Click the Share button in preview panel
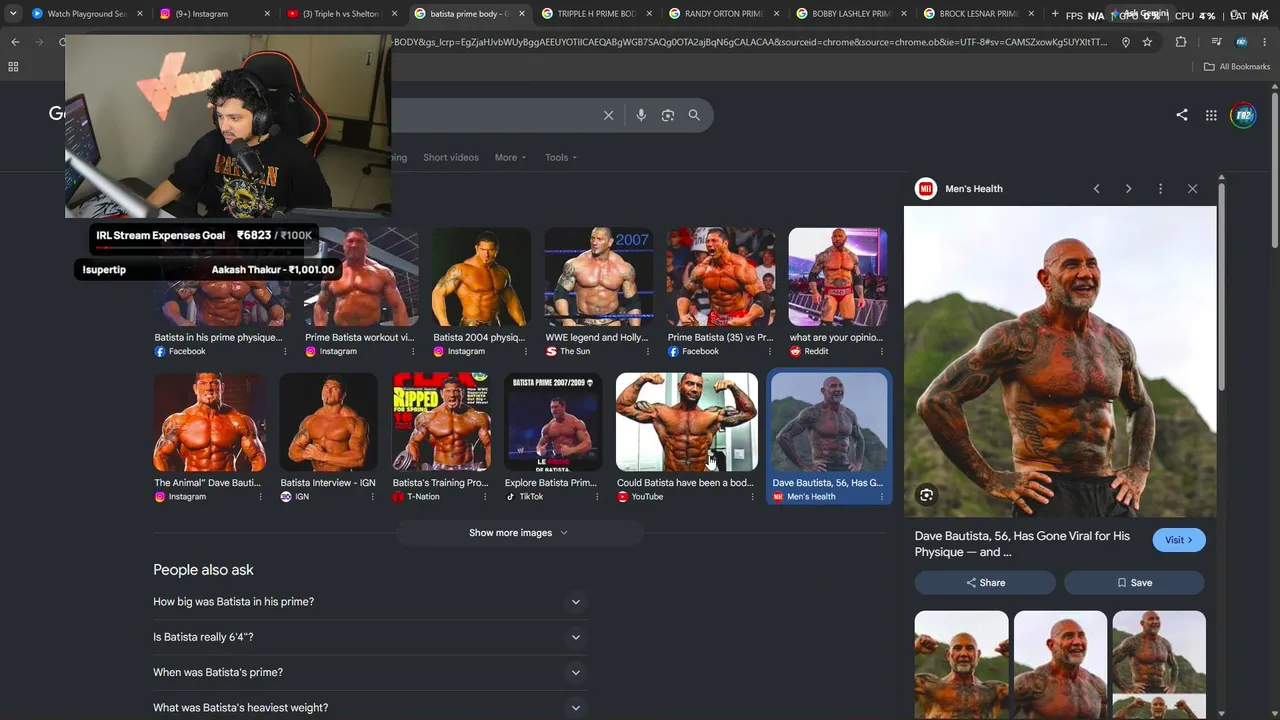Image resolution: width=1280 pixels, height=720 pixels. pyautogui.click(x=985, y=583)
